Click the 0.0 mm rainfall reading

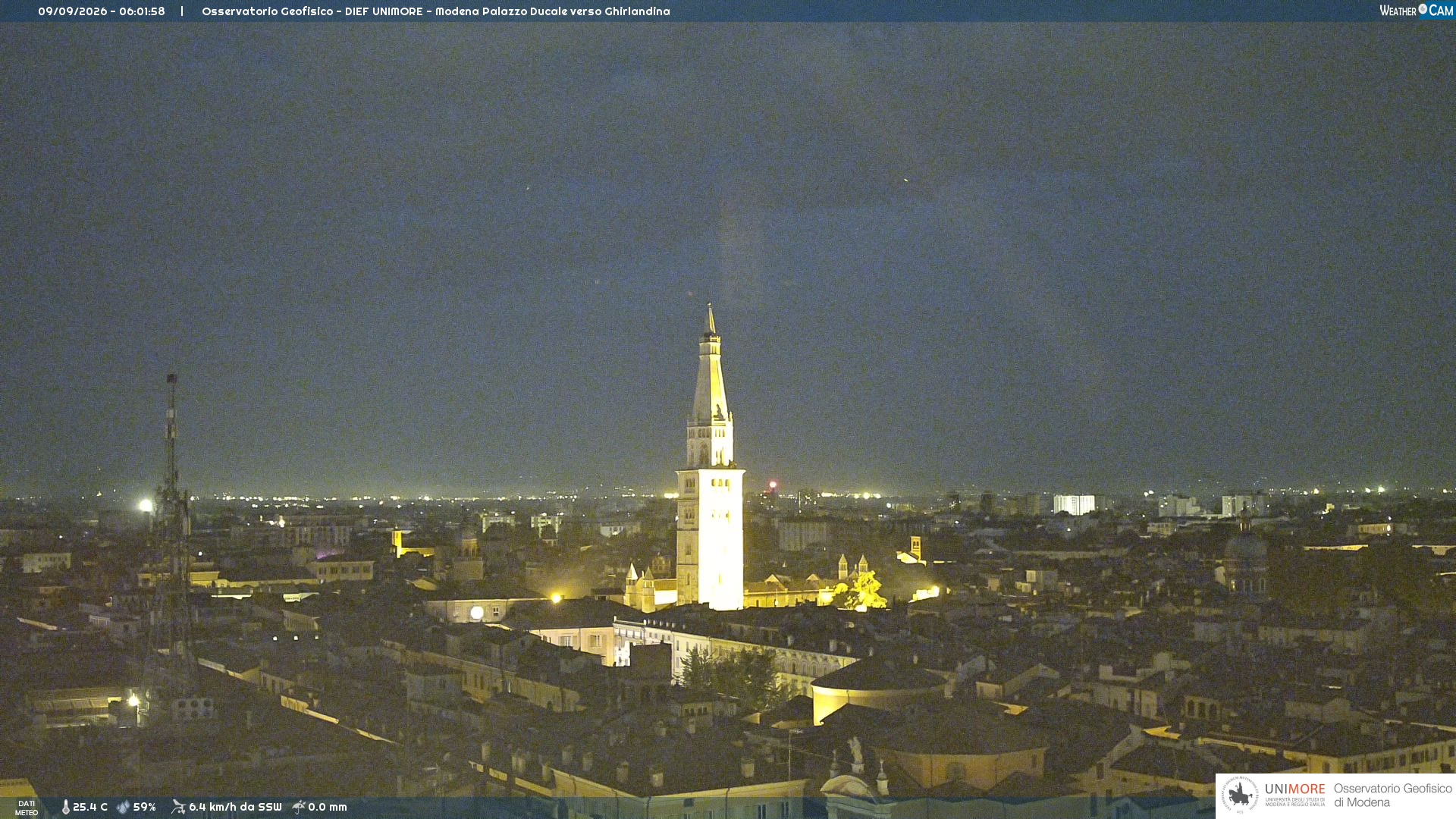coord(328,807)
